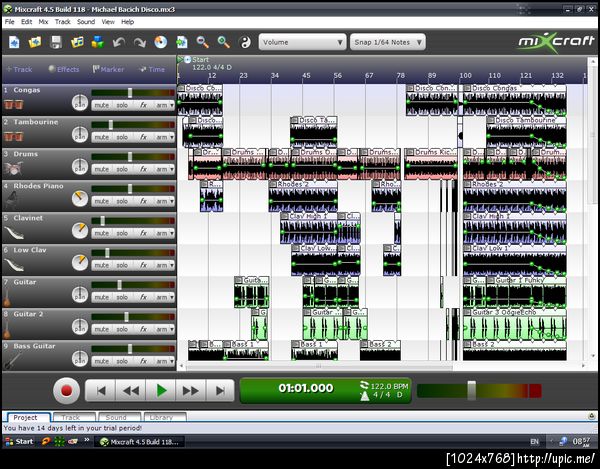Click the green Play button
600x469 pixels.
161,391
